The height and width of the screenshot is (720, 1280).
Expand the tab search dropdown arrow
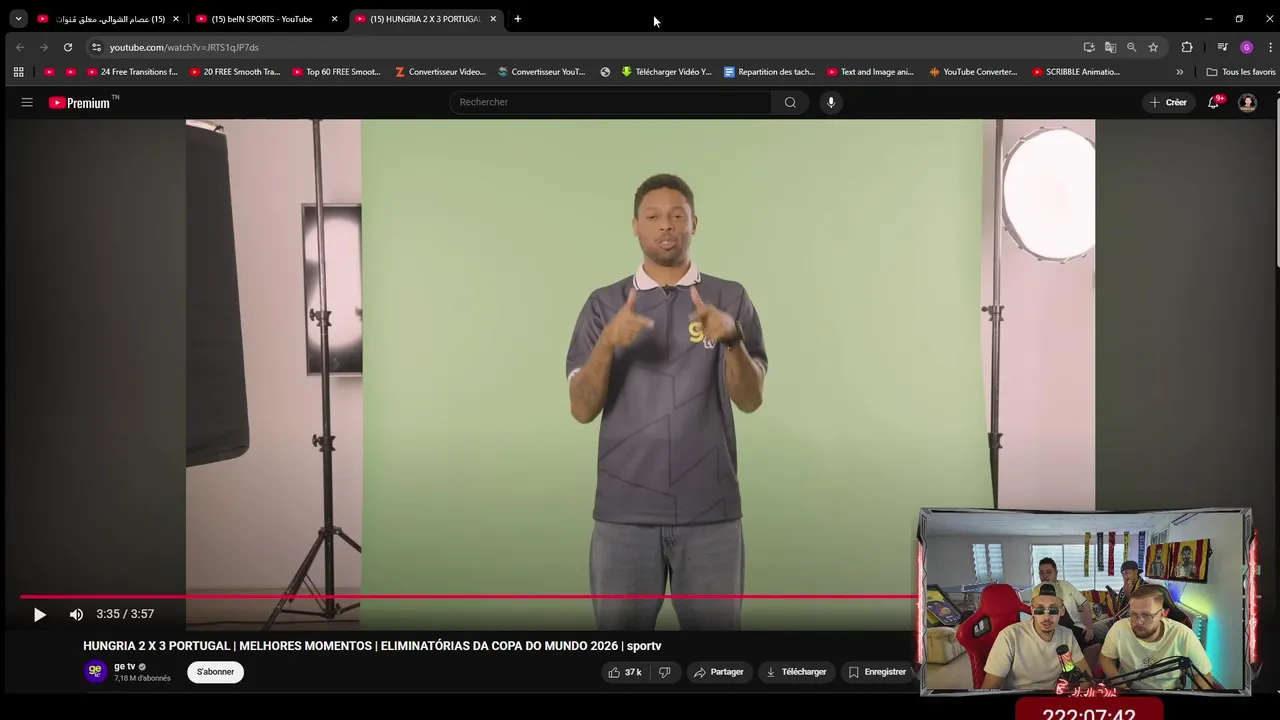coord(18,19)
